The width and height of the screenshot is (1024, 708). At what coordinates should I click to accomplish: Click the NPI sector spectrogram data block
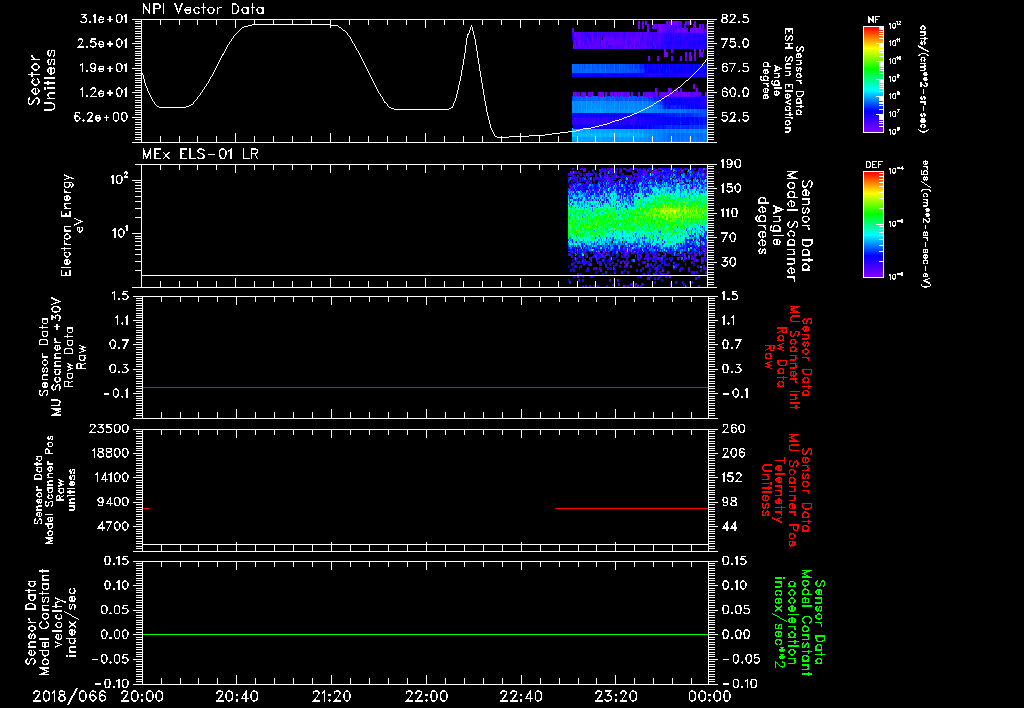pyautogui.click(x=640, y=81)
